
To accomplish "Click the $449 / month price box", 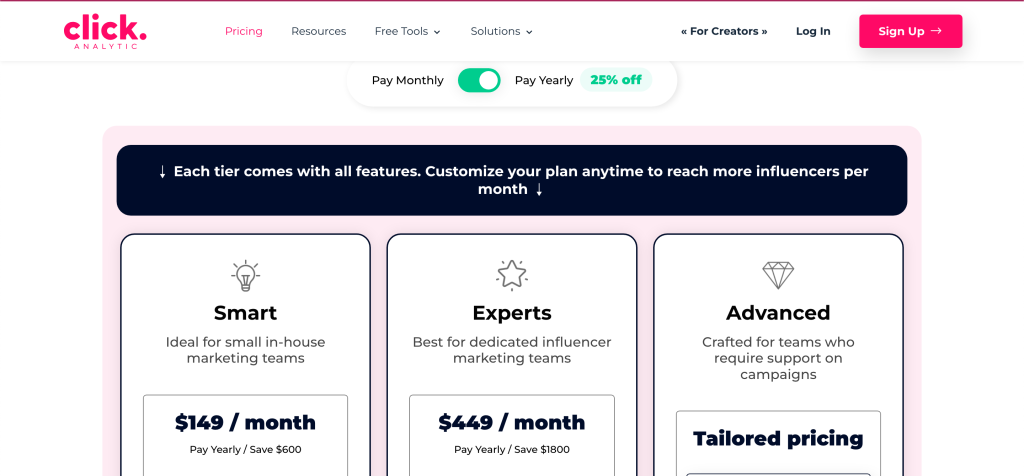I will pyautogui.click(x=512, y=433).
